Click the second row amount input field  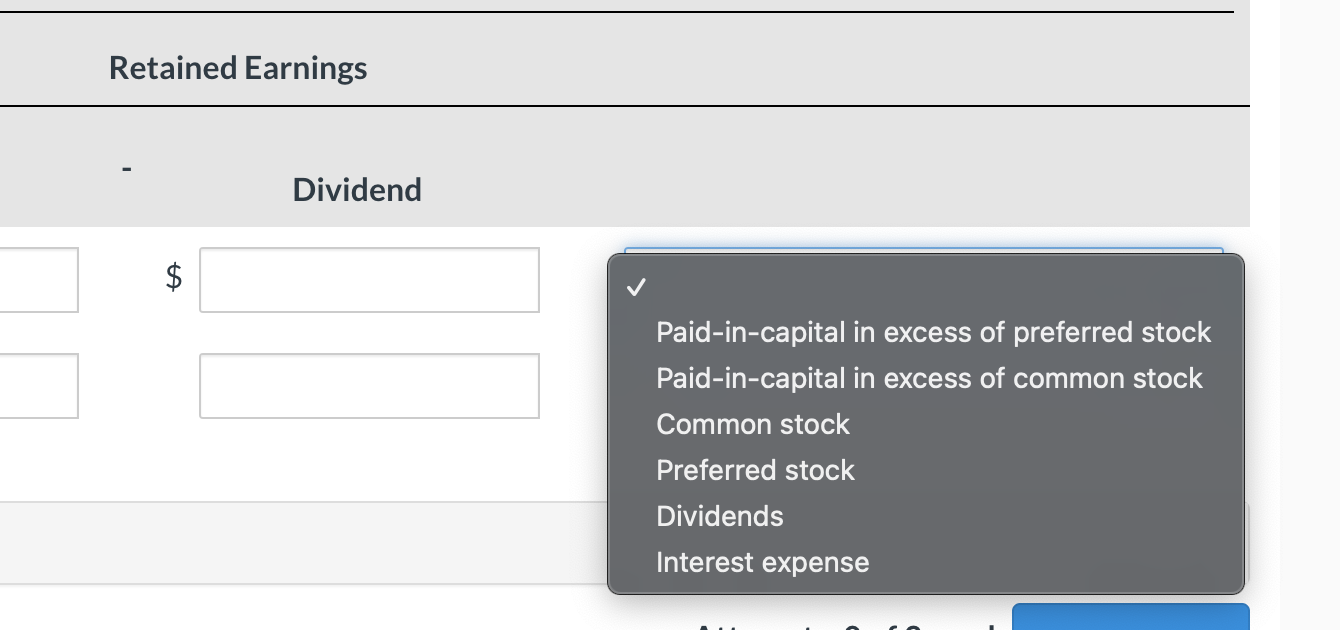(369, 386)
